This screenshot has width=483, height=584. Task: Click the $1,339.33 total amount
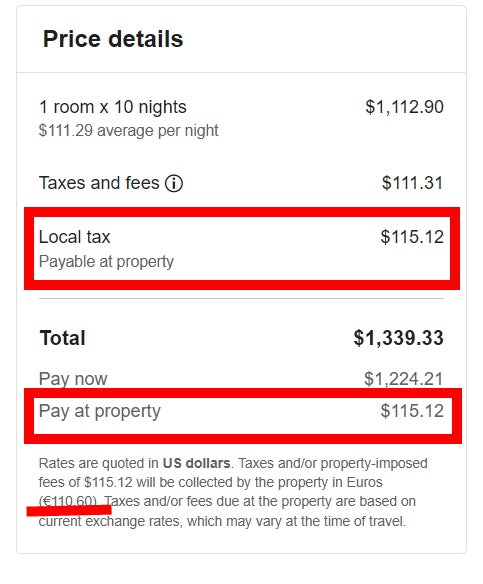tap(398, 338)
